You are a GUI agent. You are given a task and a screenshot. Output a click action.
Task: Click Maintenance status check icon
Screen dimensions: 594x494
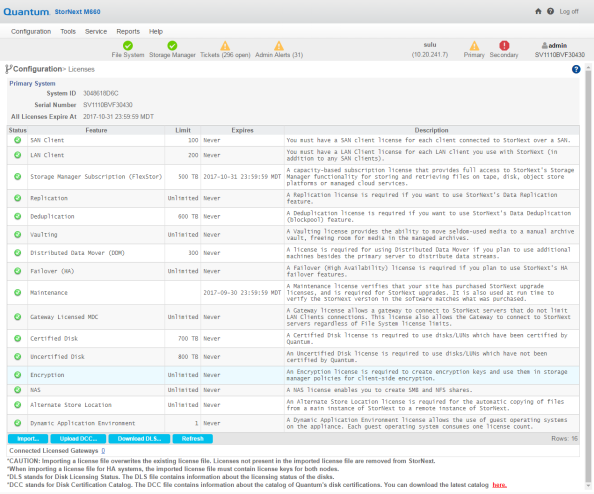click(x=17, y=292)
